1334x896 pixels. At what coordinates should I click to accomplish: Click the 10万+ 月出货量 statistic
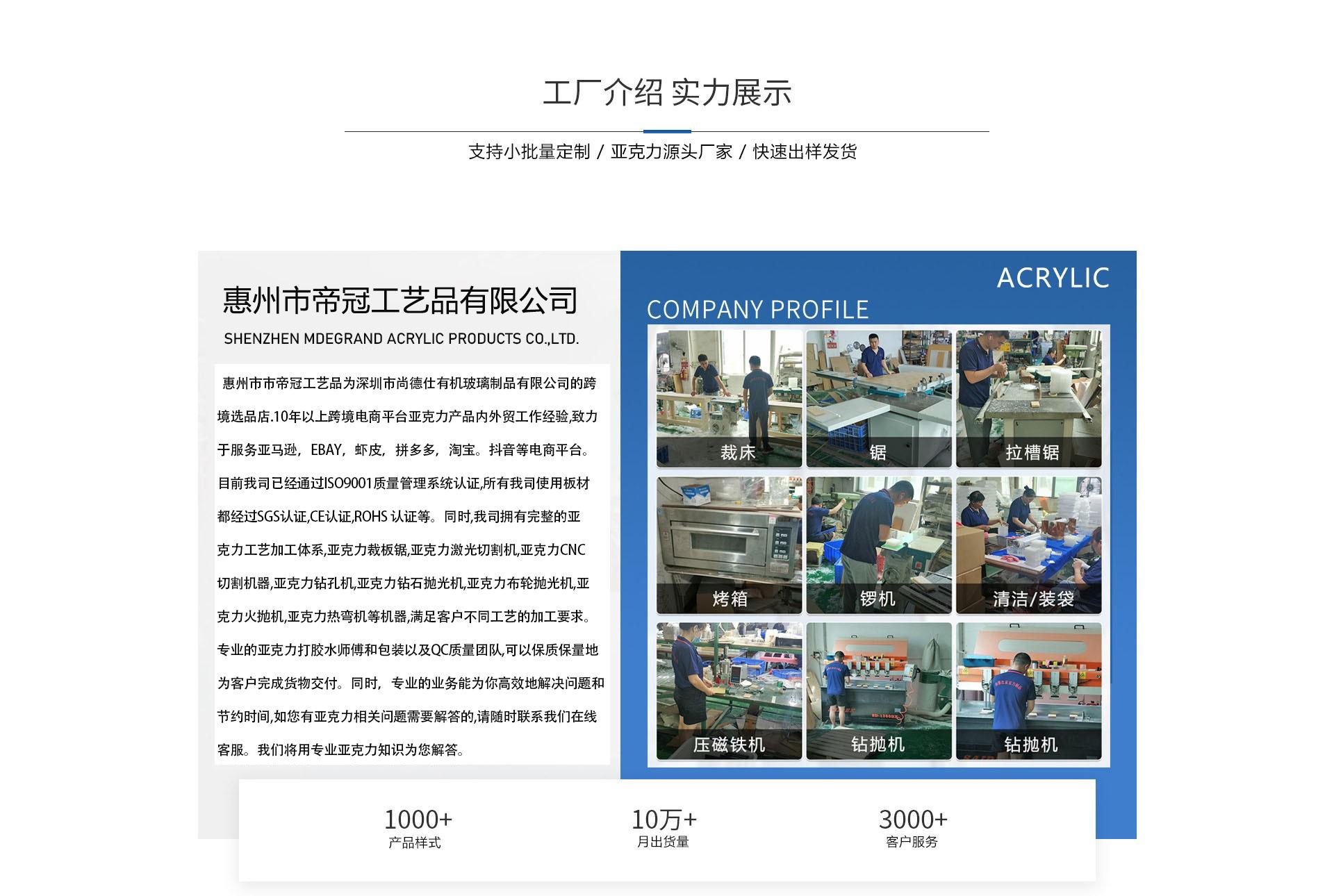pos(664,828)
